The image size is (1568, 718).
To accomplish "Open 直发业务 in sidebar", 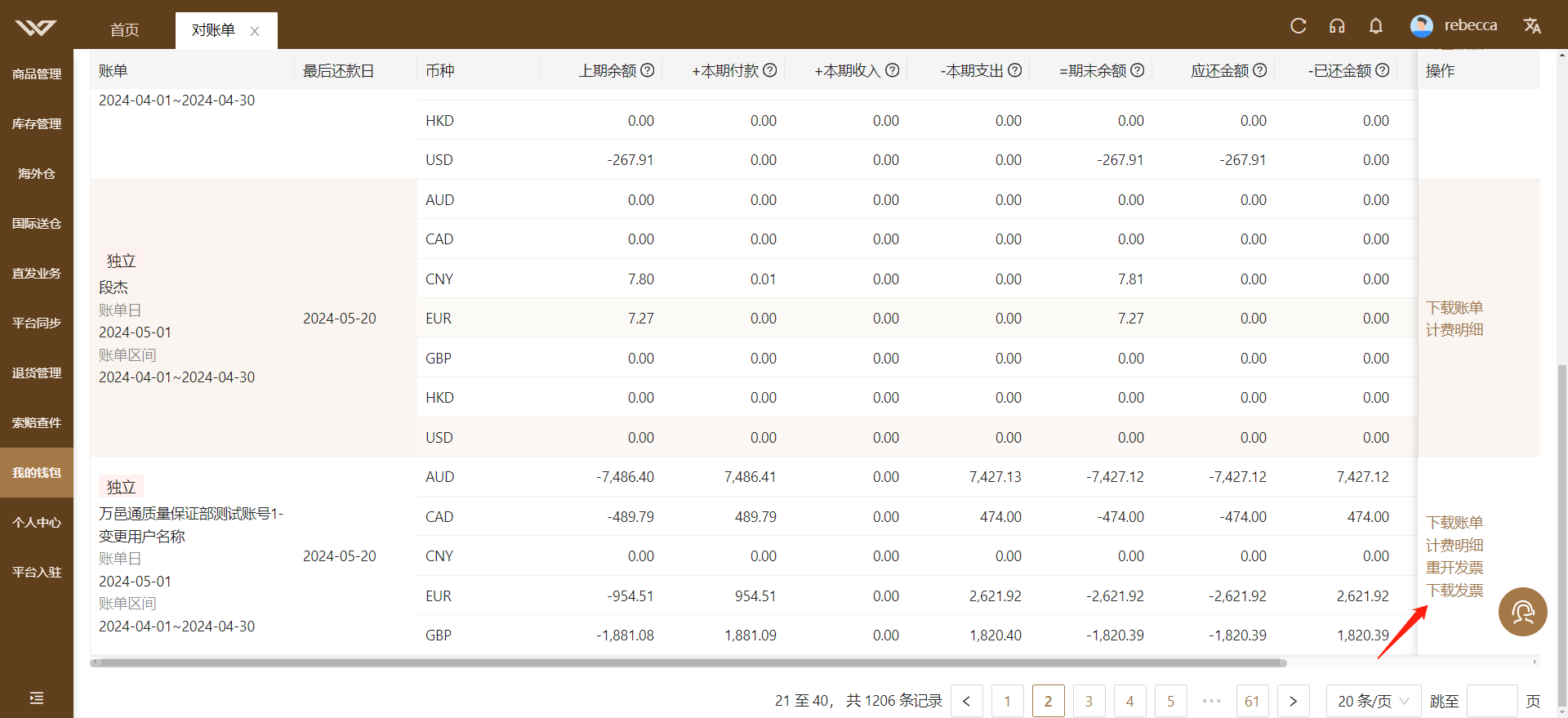I will pos(37,274).
